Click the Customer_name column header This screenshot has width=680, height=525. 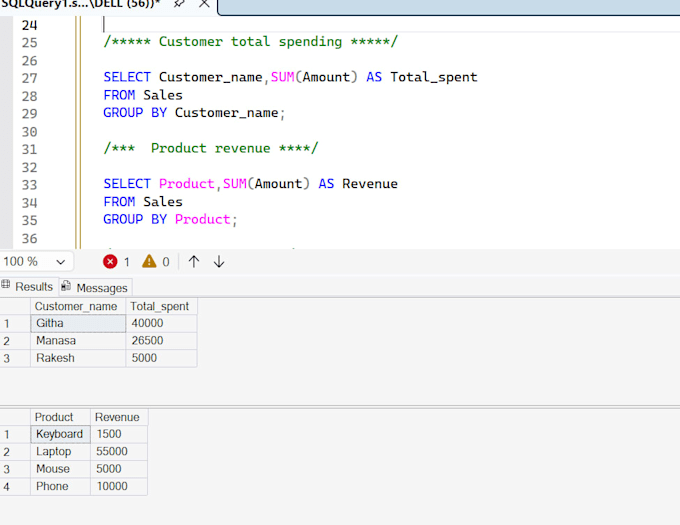coord(78,306)
